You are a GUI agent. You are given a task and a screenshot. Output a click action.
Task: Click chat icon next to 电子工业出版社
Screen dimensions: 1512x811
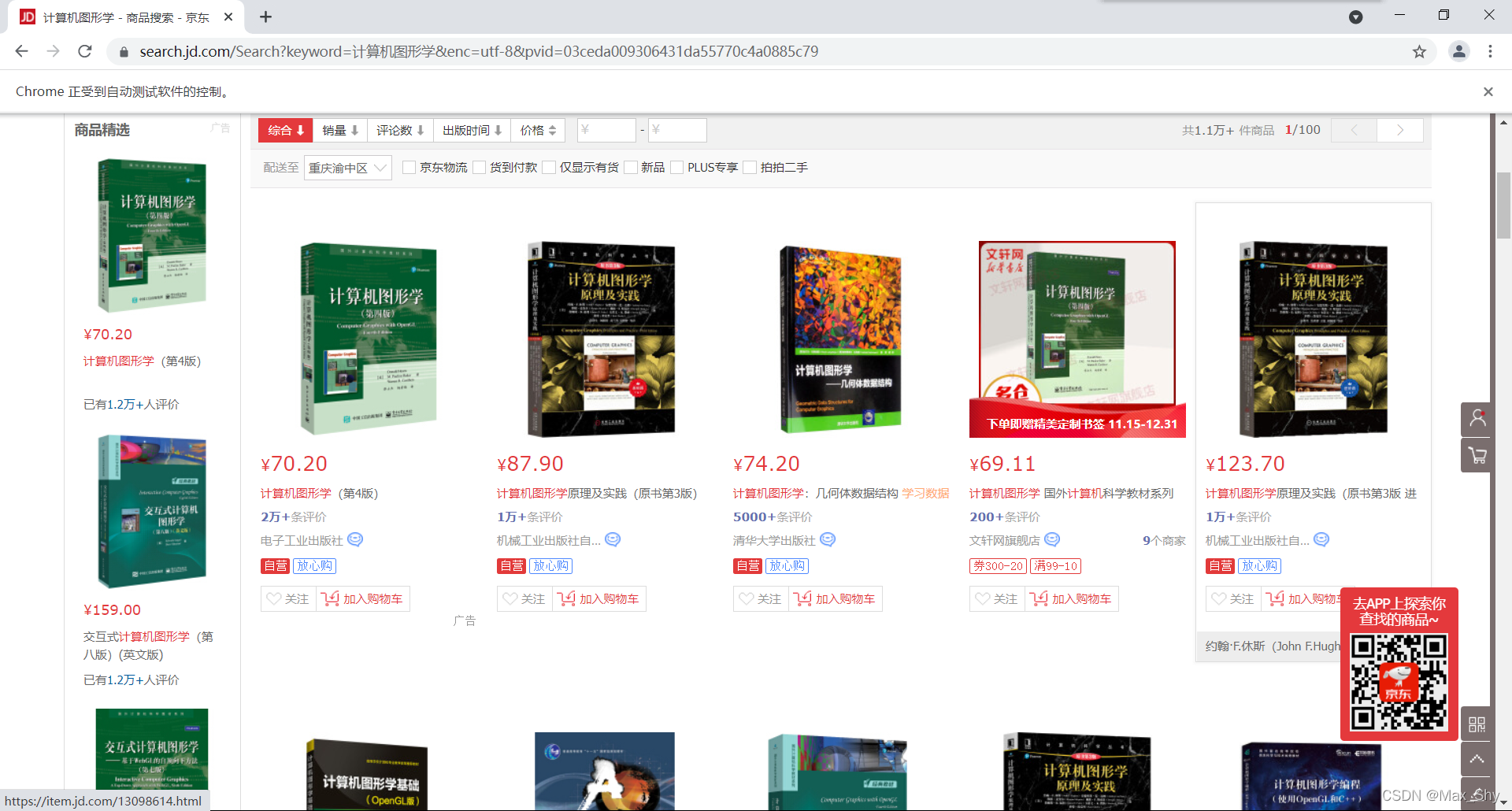click(355, 539)
